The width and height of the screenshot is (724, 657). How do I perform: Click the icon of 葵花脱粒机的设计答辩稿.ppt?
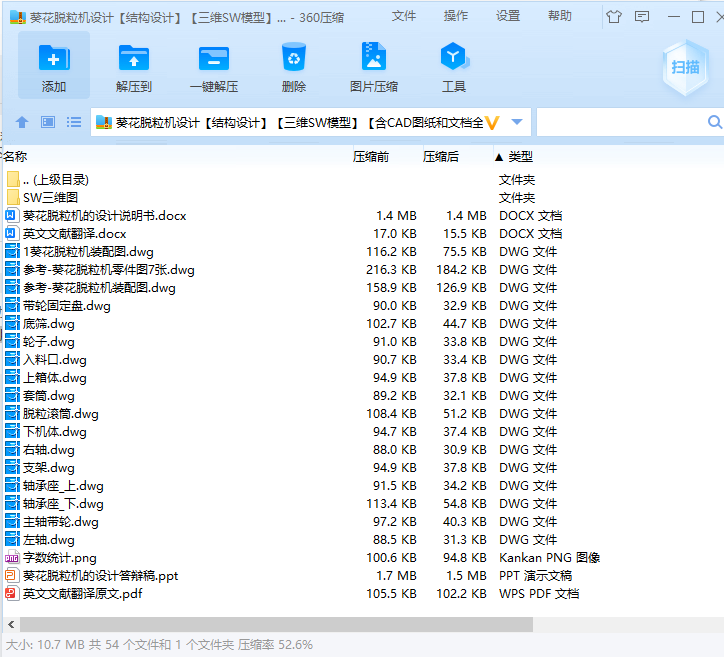pos(12,576)
